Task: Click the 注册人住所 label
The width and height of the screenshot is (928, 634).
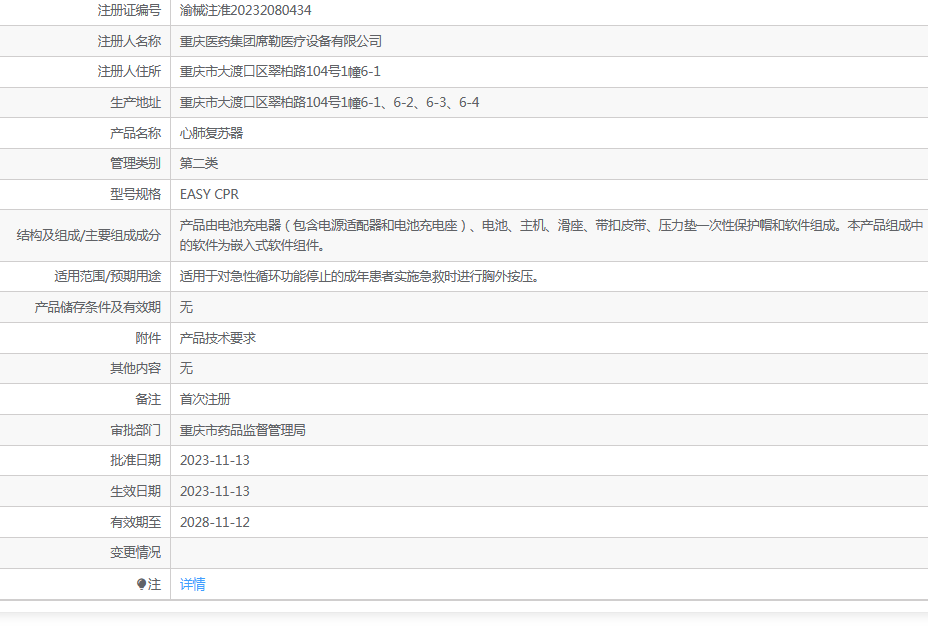Action: 129,72
